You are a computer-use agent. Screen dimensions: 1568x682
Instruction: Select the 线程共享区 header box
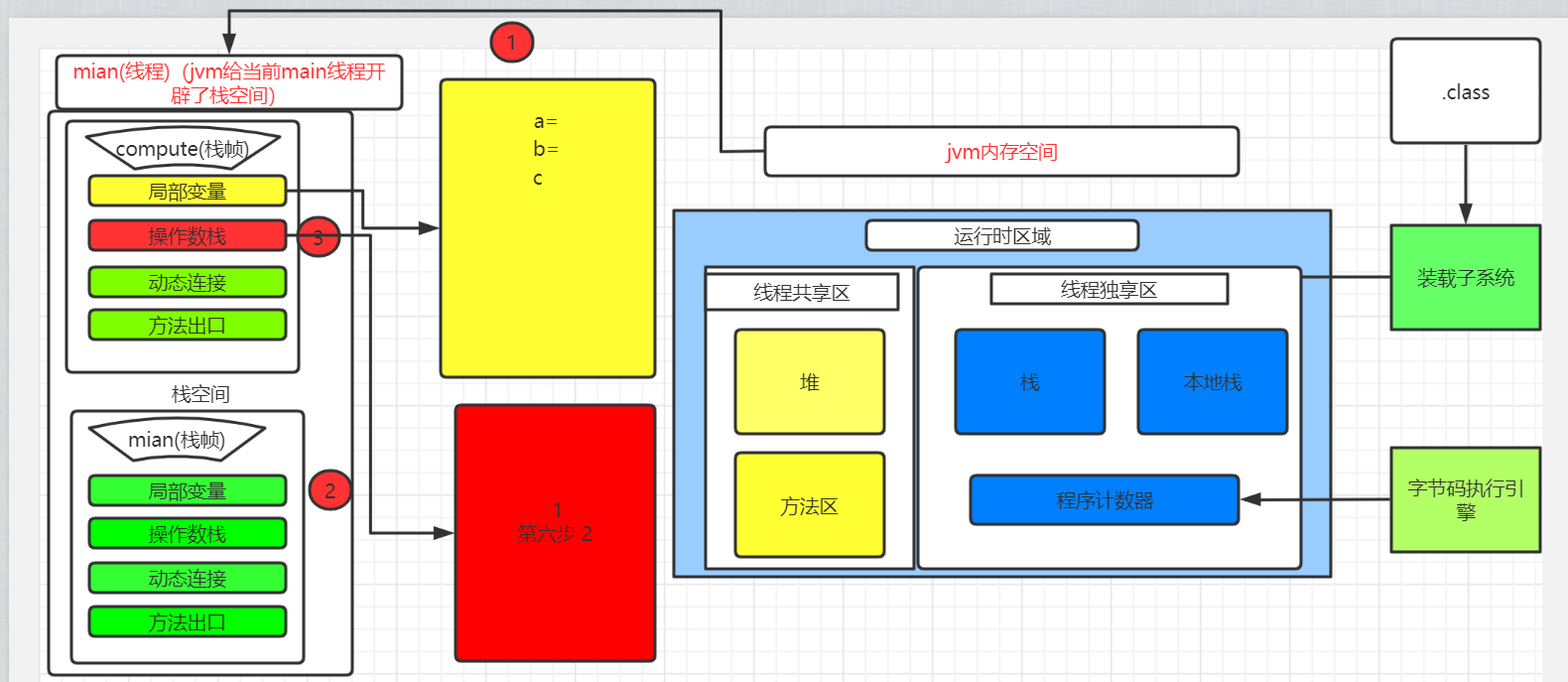[802, 292]
